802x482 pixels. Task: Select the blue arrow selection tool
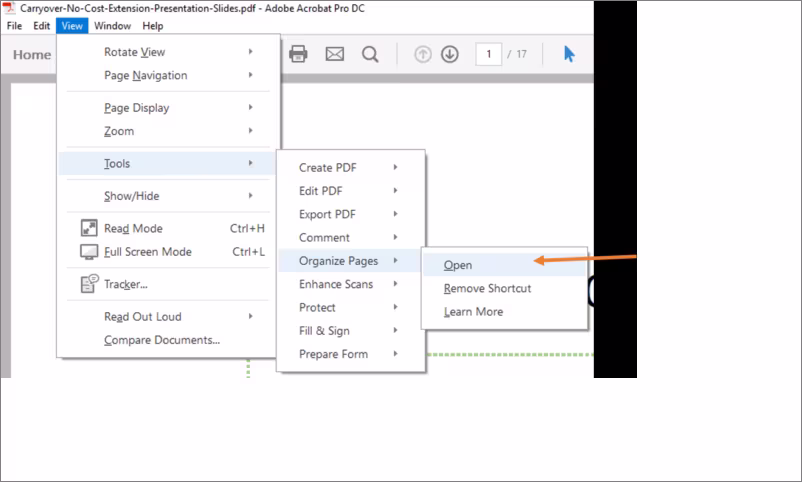tap(569, 54)
